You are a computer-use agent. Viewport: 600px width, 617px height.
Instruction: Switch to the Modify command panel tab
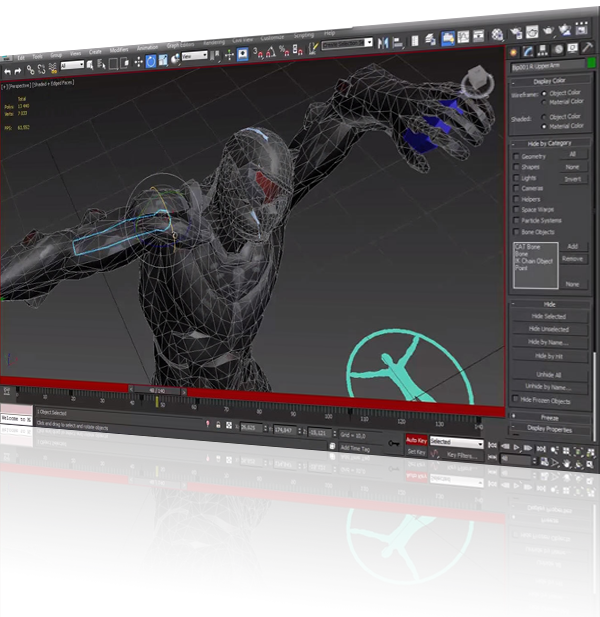[528, 51]
